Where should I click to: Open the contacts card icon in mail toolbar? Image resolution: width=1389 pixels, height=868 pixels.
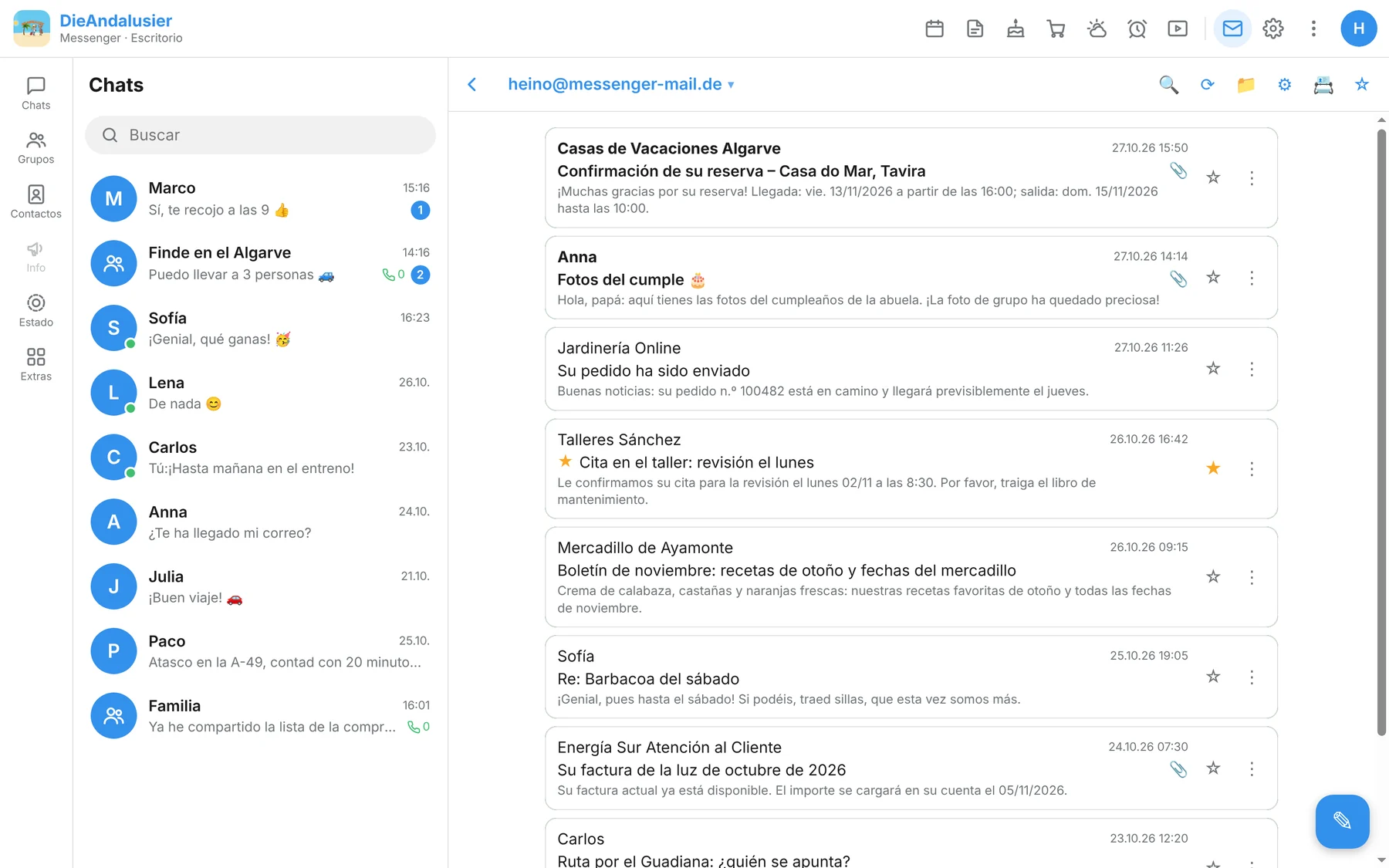(1323, 85)
